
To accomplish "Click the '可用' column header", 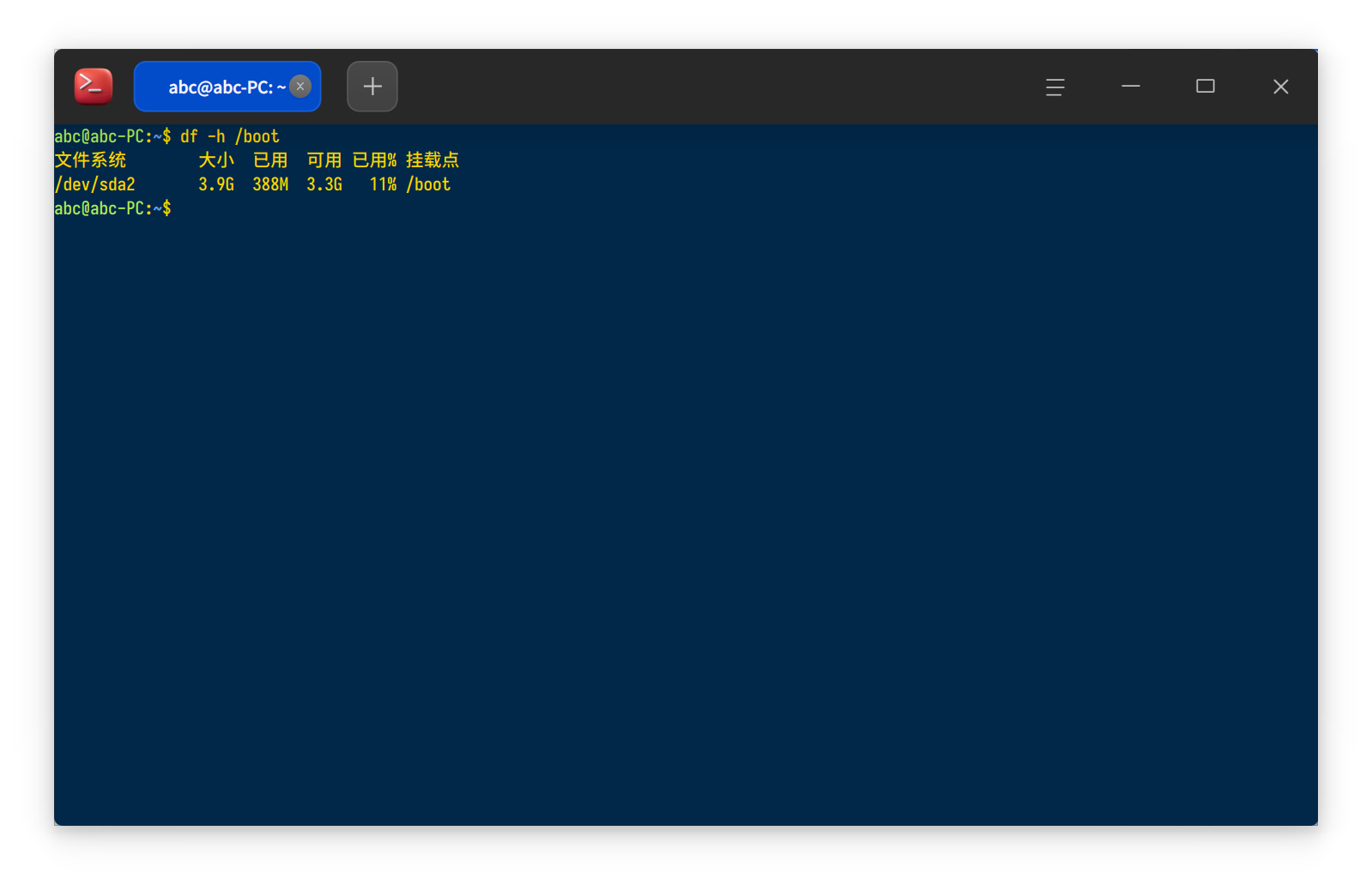I will tap(324, 160).
